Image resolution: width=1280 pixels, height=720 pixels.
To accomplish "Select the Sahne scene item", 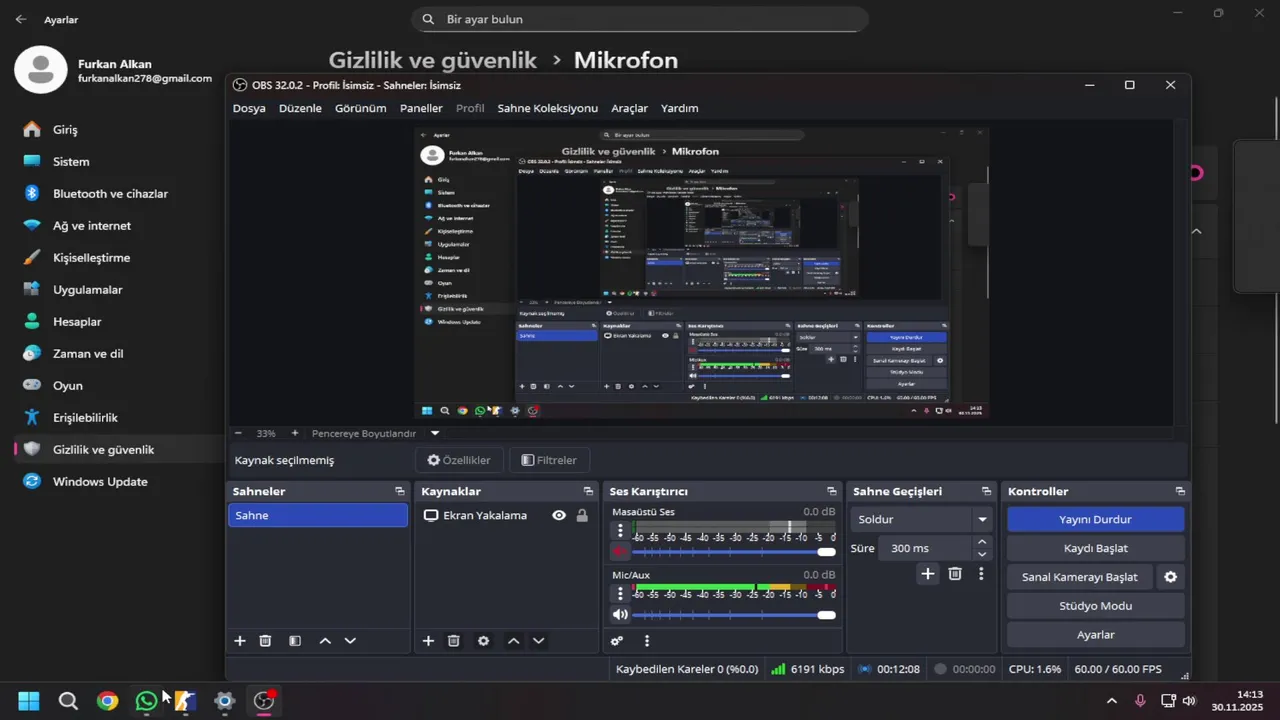I will tap(318, 515).
